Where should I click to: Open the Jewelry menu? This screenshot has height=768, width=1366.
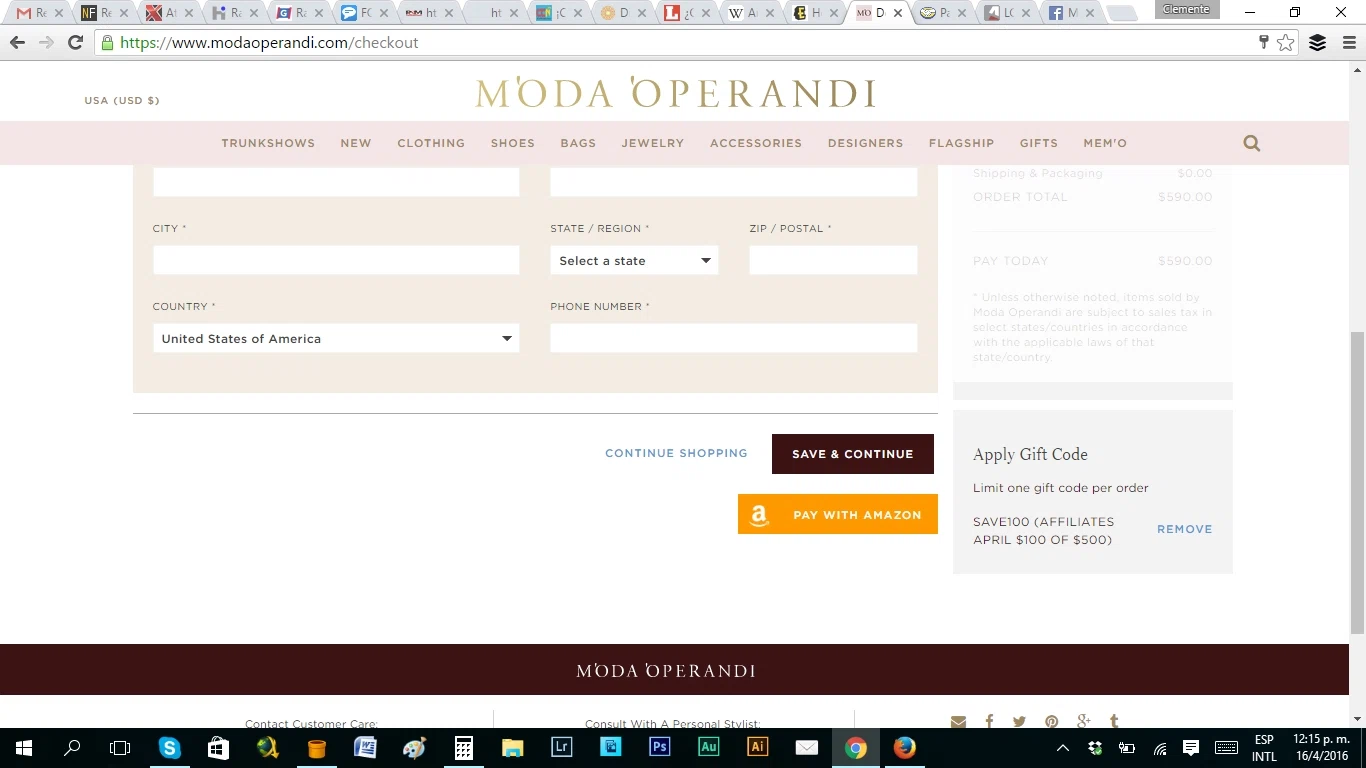[653, 143]
